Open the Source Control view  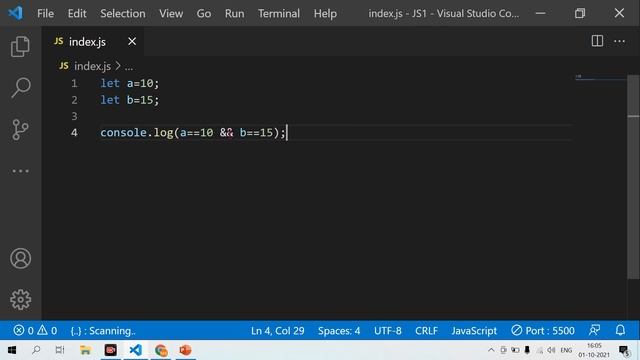click(20, 129)
